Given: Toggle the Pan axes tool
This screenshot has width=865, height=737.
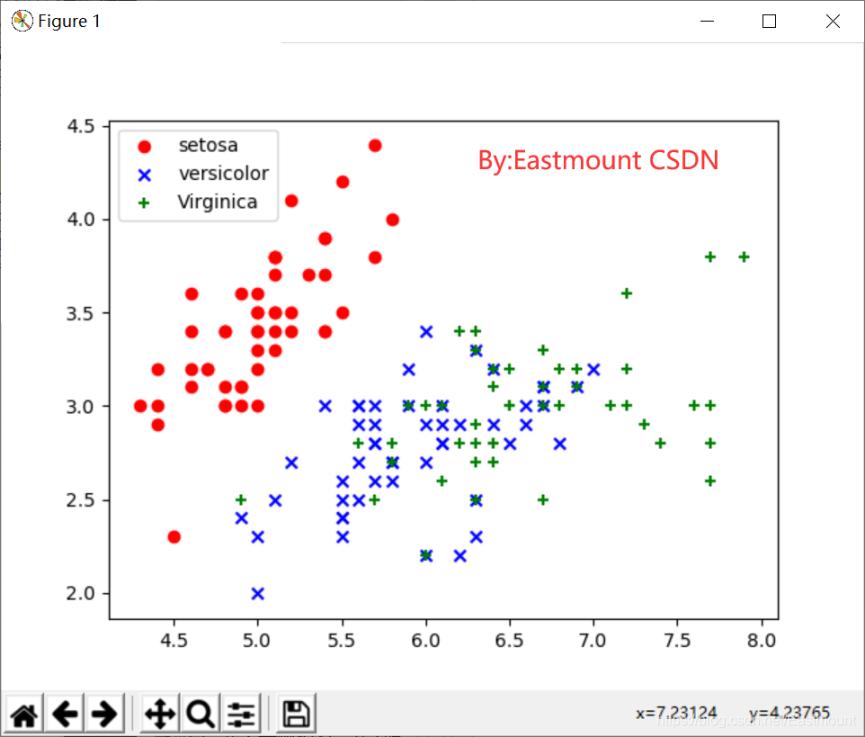Looking at the screenshot, I should click(160, 714).
